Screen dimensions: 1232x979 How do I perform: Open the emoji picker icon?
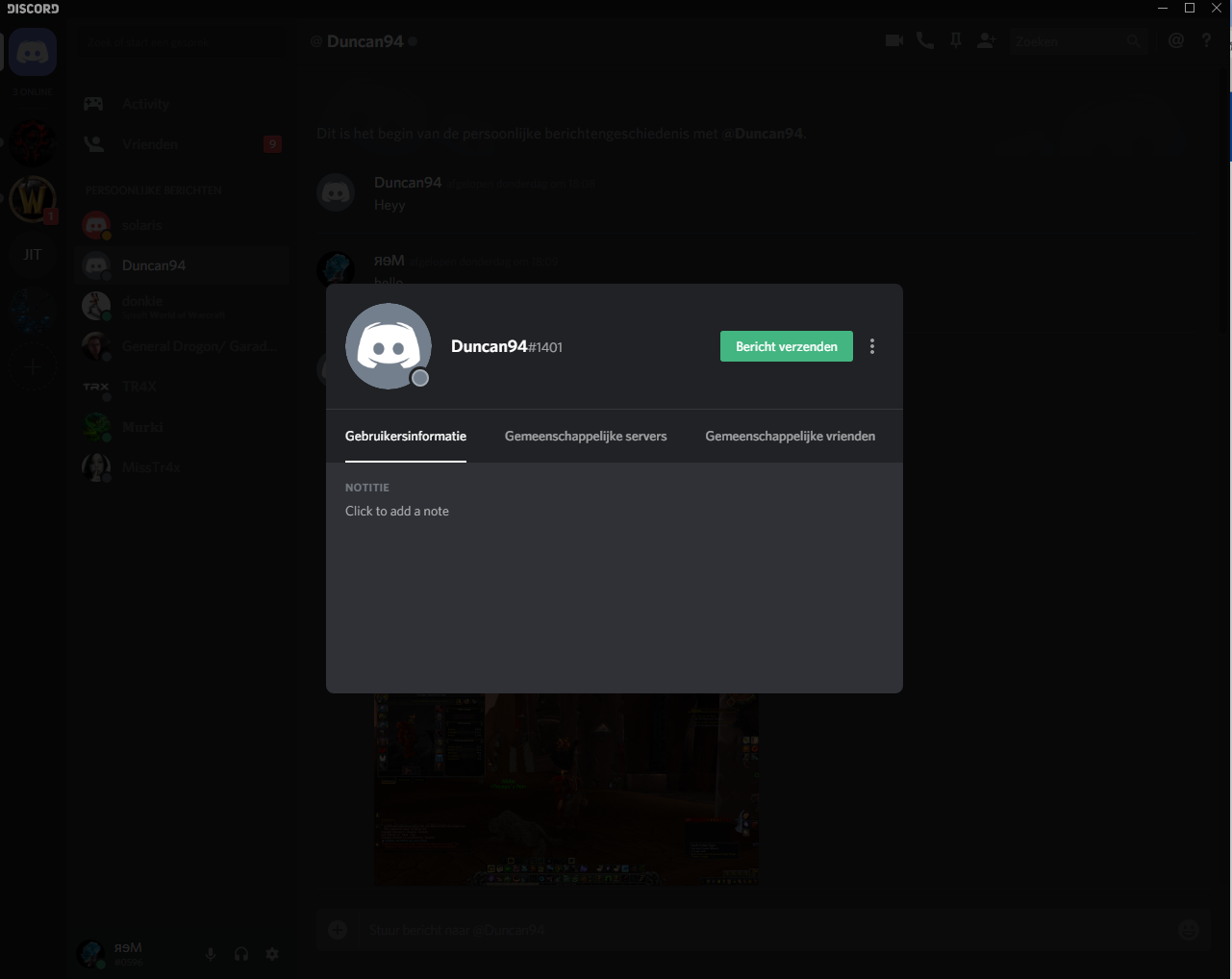[1189, 929]
